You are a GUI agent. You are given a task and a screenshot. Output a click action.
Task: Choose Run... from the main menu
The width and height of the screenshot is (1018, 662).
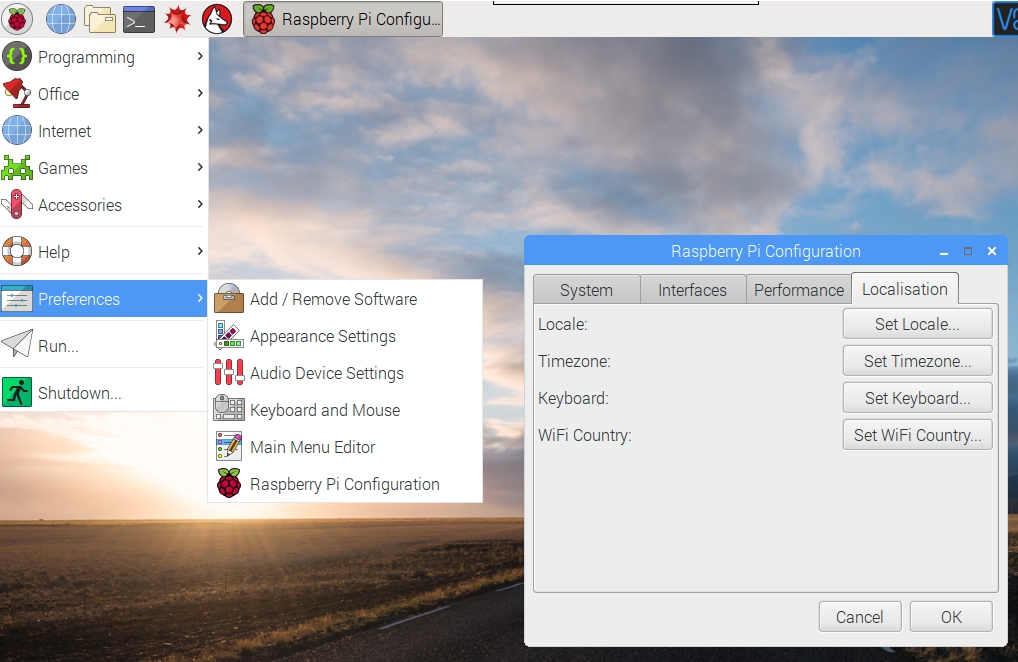pos(104,345)
